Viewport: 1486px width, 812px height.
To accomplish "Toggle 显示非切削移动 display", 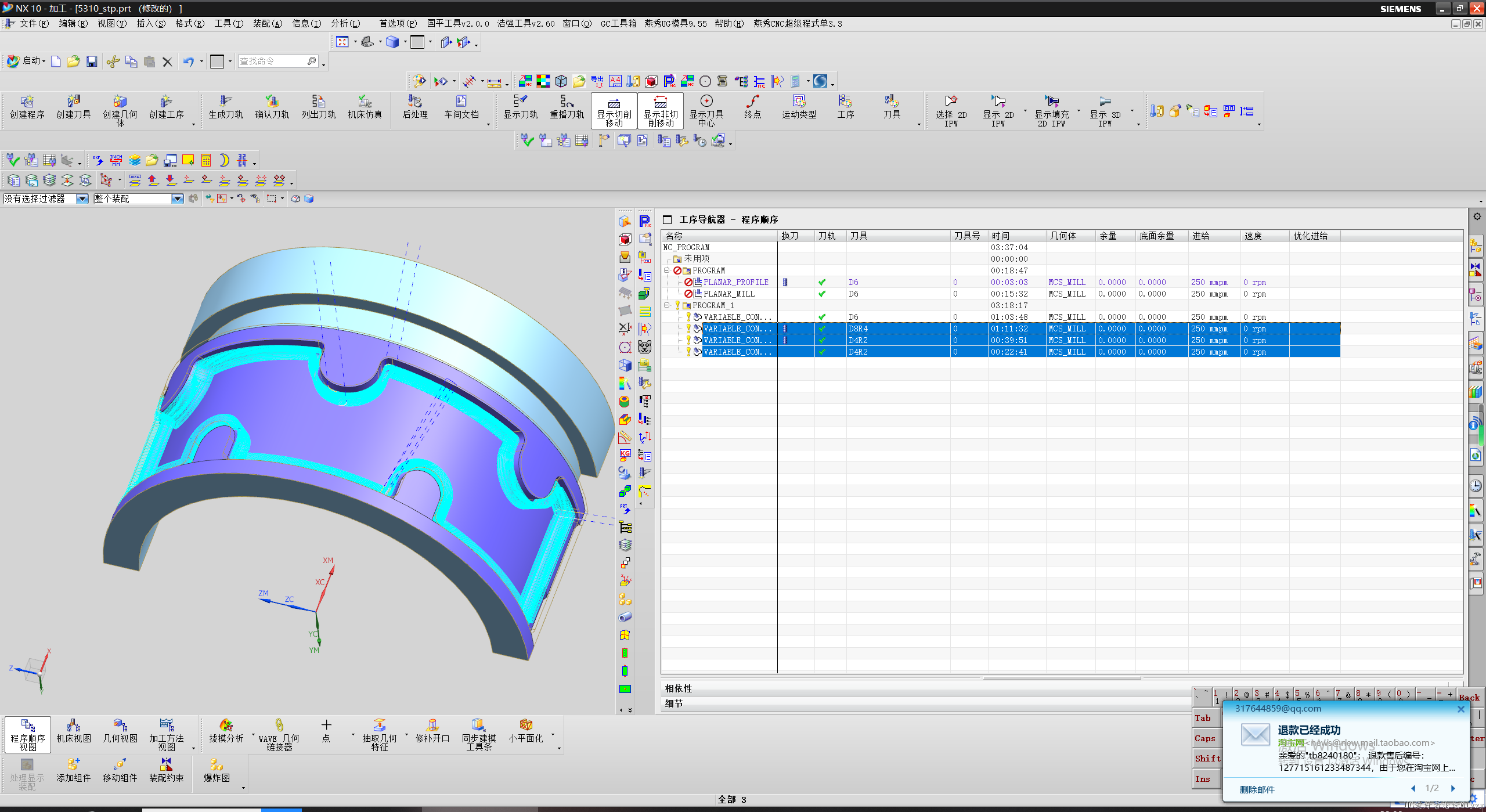I will pos(661,110).
